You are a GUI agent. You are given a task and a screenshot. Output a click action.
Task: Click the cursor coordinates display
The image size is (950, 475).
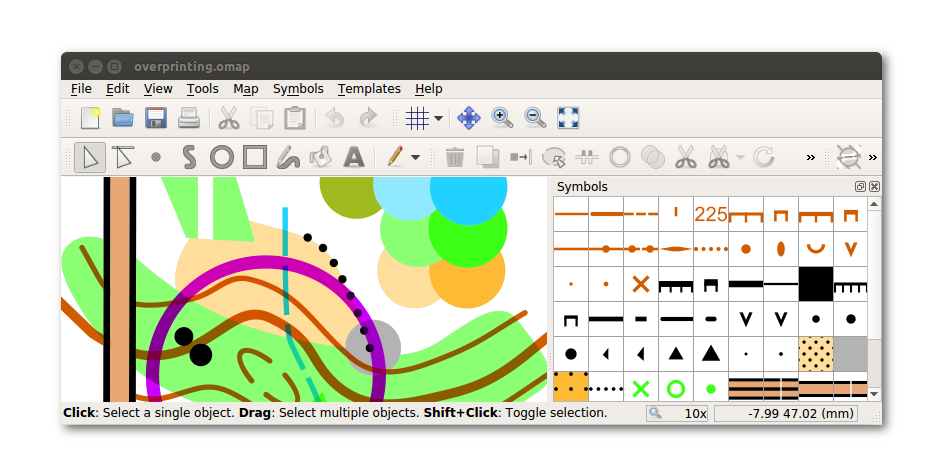(786, 413)
